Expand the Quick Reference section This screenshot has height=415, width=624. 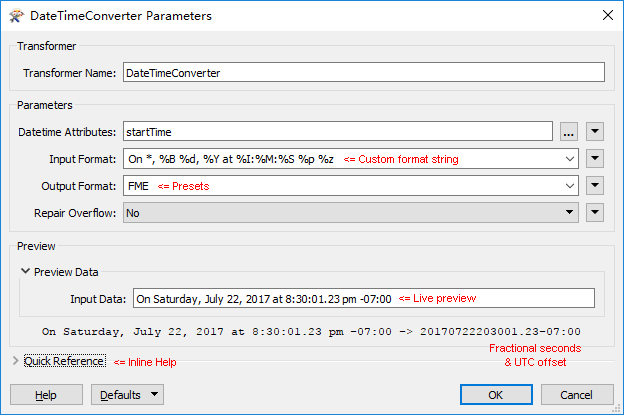pos(16,361)
